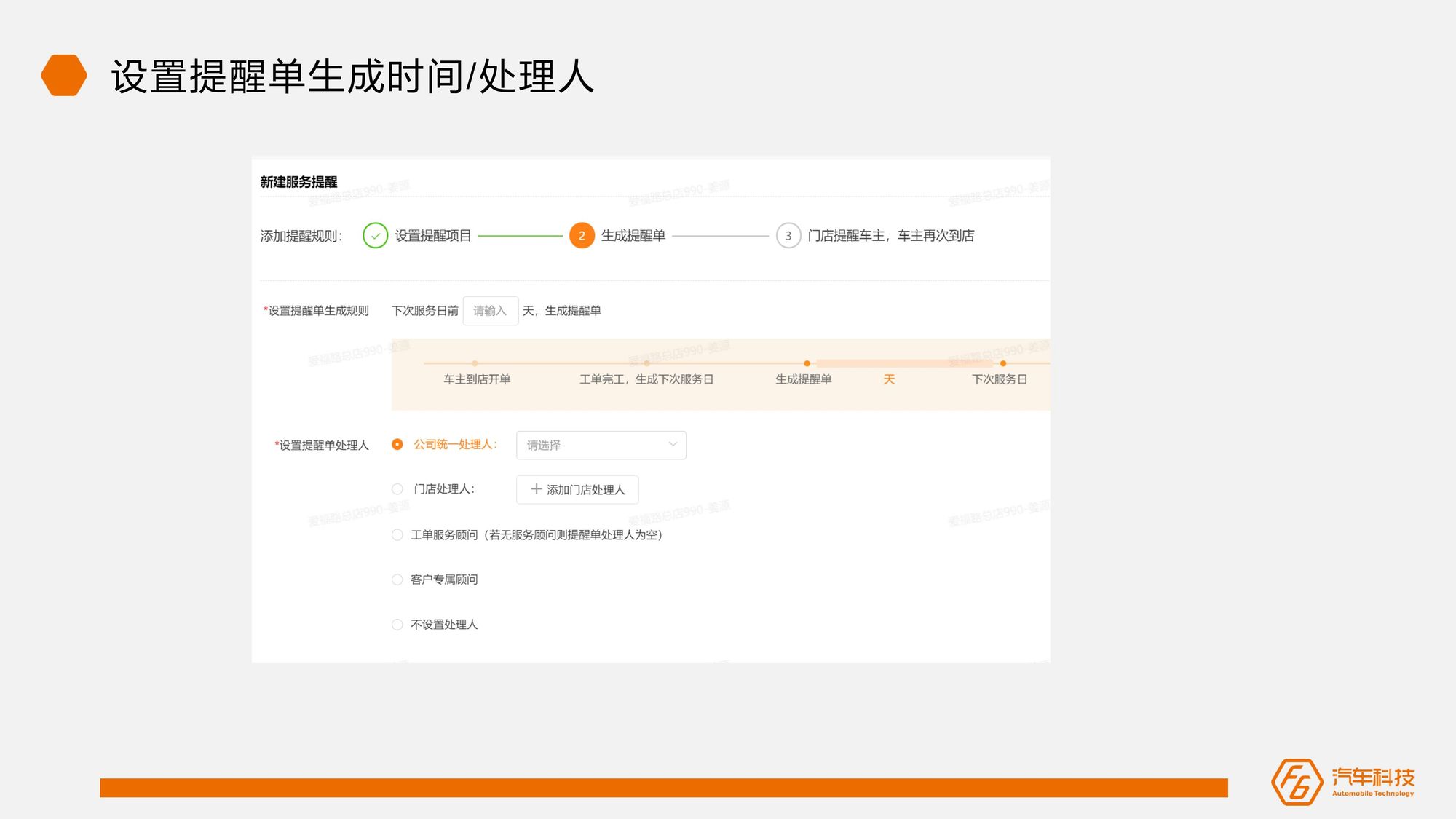
Task: Click the 添加门店处理人 button
Action: click(x=577, y=489)
